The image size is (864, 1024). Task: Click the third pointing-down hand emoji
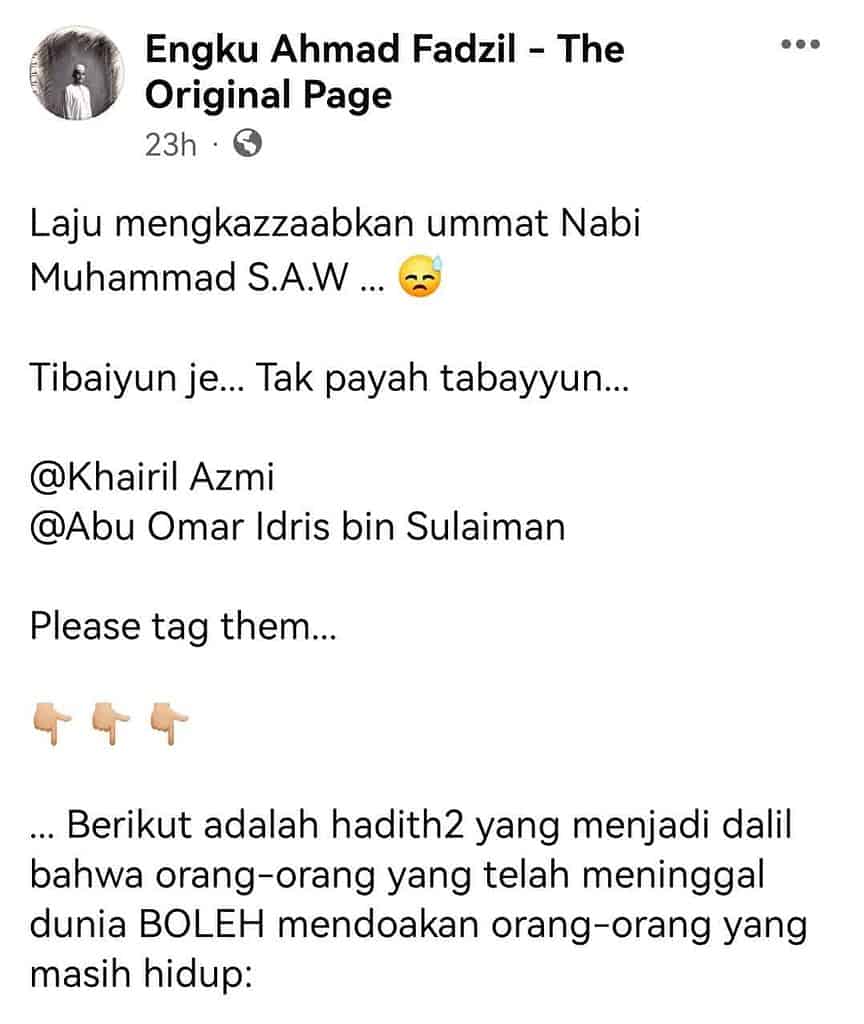pos(168,724)
